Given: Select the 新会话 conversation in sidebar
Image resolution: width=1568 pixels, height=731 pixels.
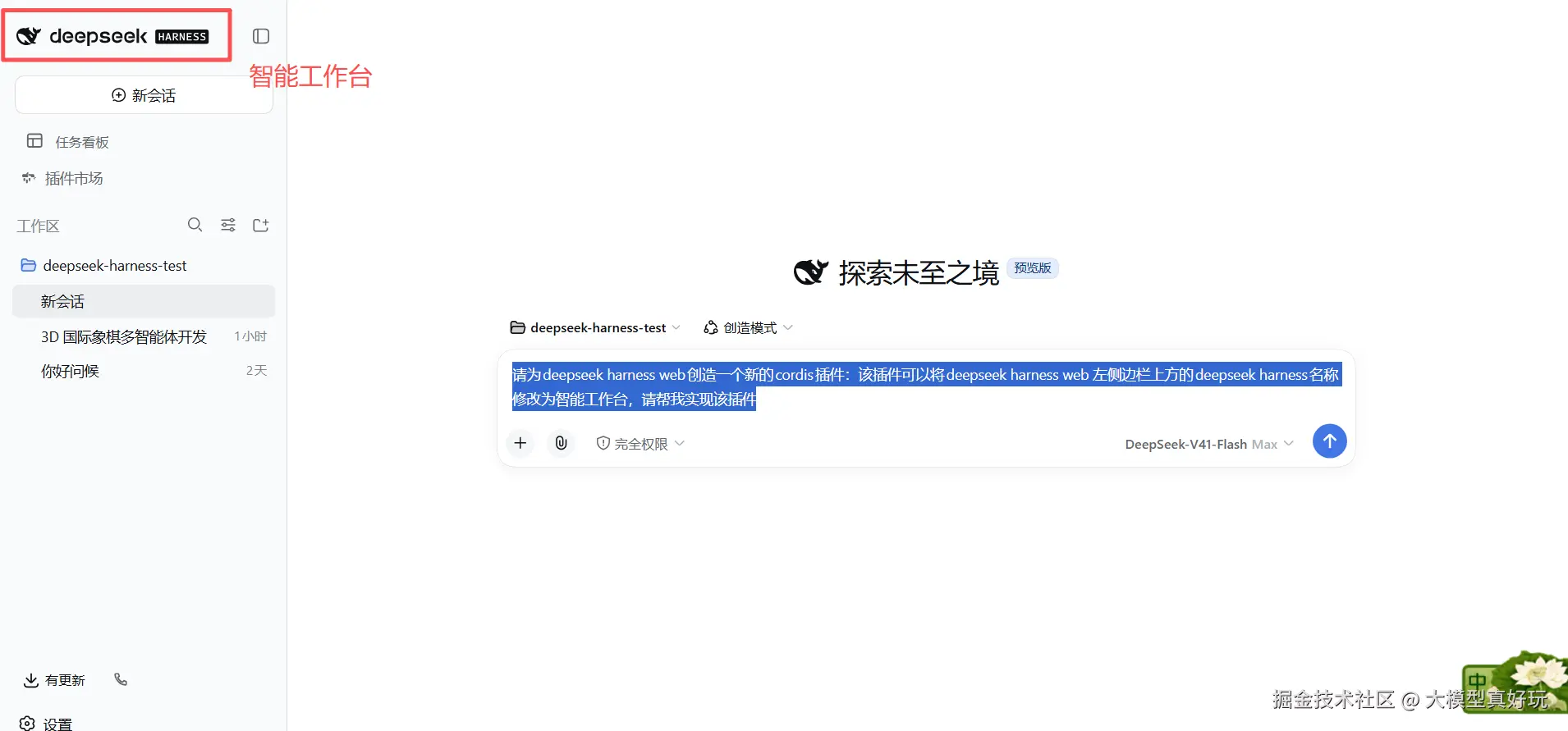Looking at the screenshot, I should (144, 301).
